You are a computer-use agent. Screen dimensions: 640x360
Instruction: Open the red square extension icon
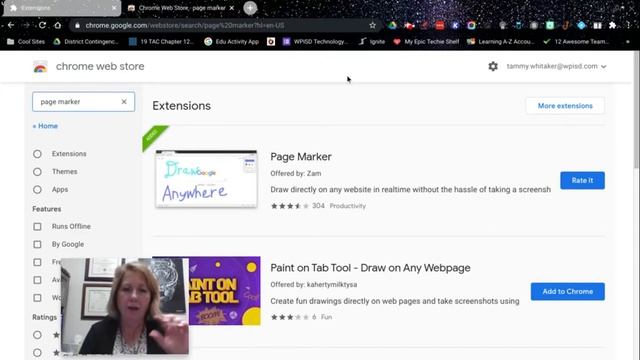440,25
